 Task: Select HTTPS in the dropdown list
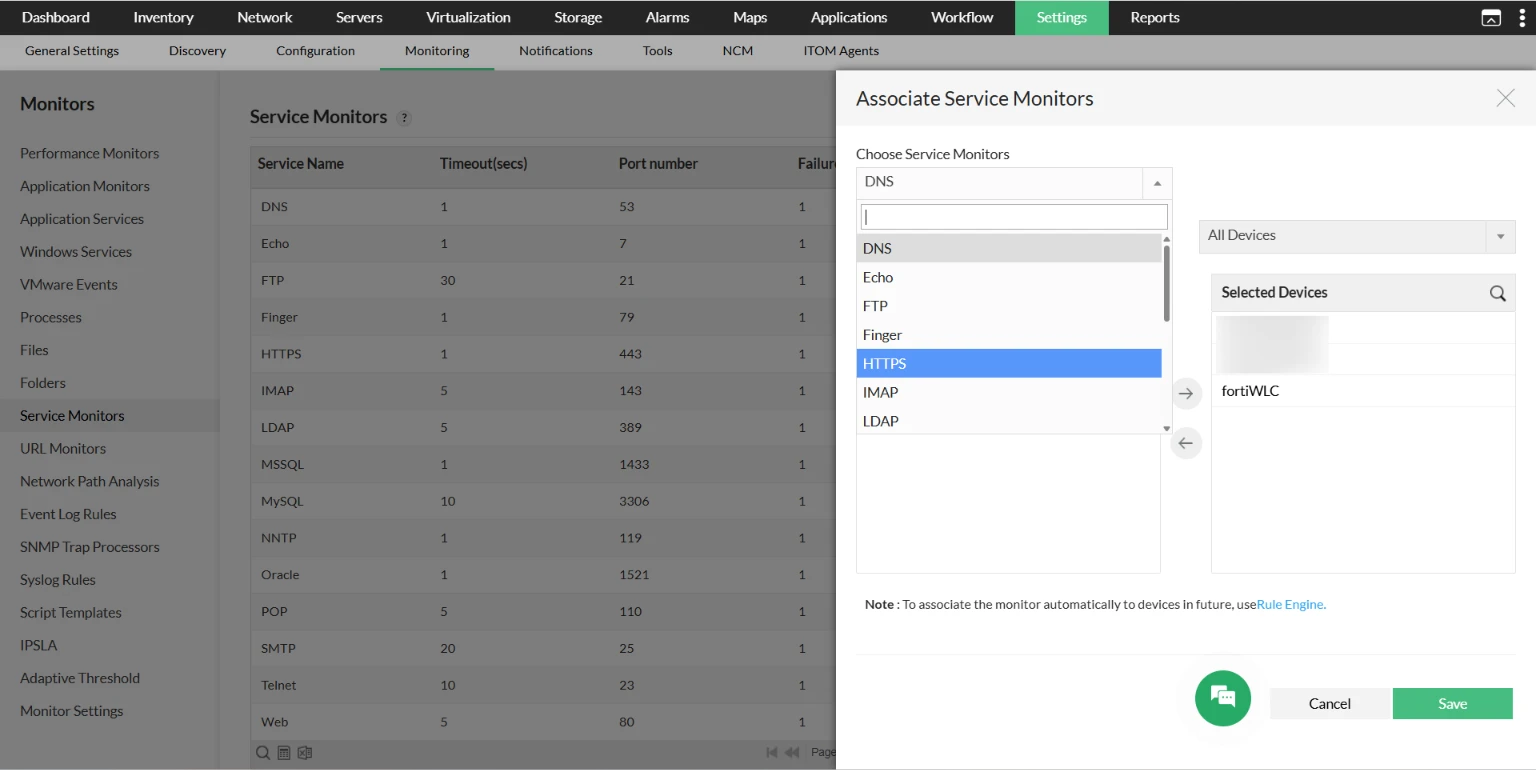tap(1009, 363)
